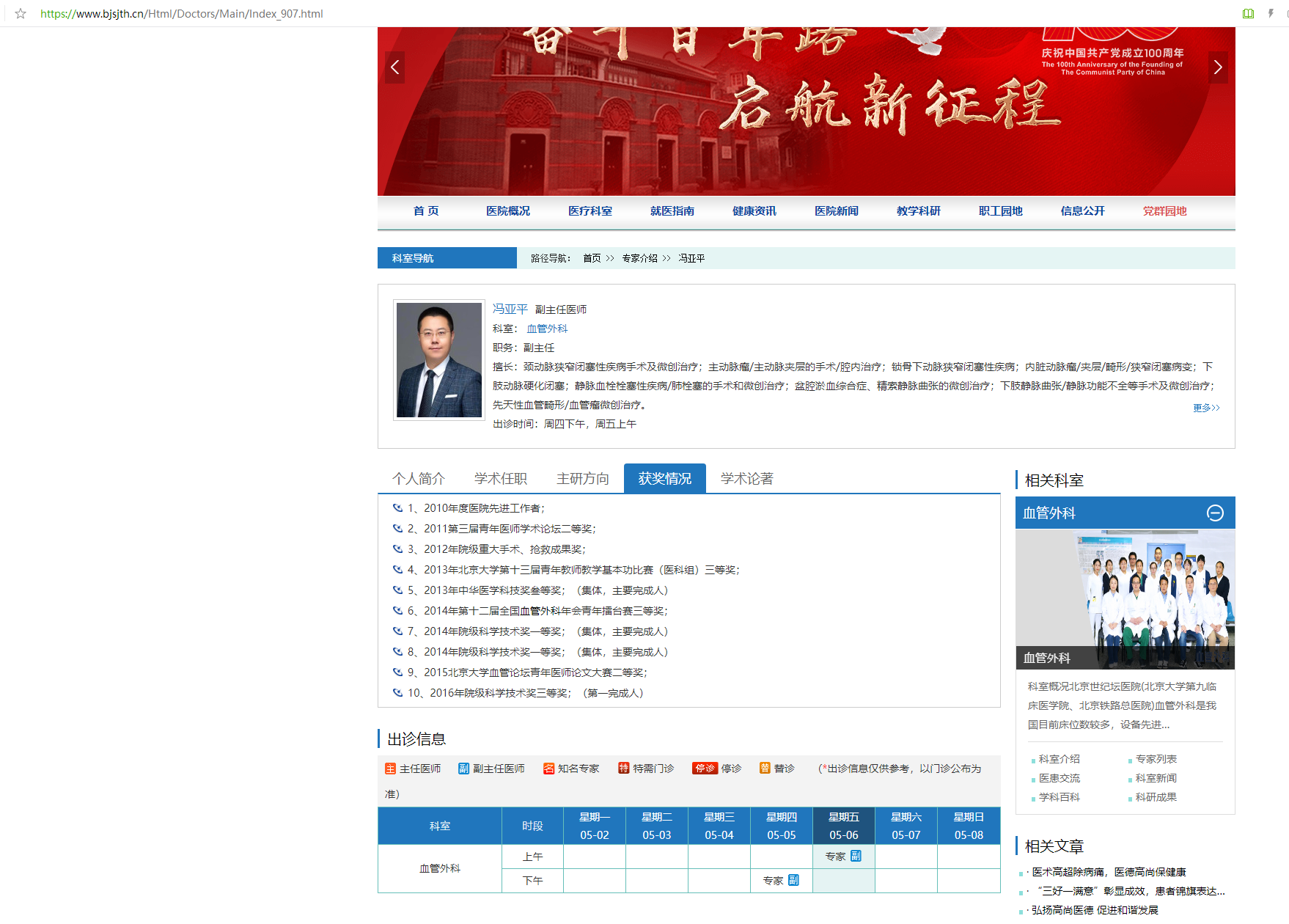Click the Friday morning 副 appointment icon

click(x=856, y=856)
